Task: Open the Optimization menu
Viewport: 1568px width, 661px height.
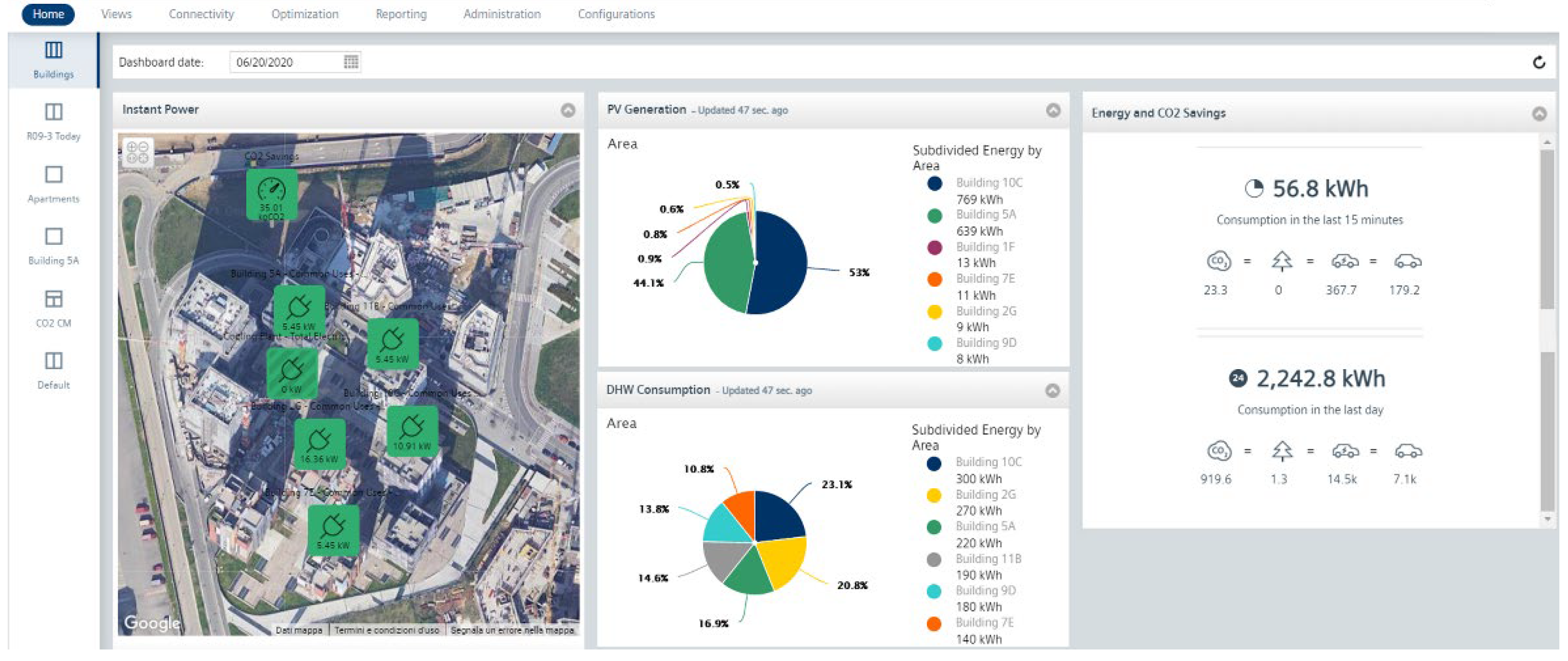Action: (x=304, y=14)
